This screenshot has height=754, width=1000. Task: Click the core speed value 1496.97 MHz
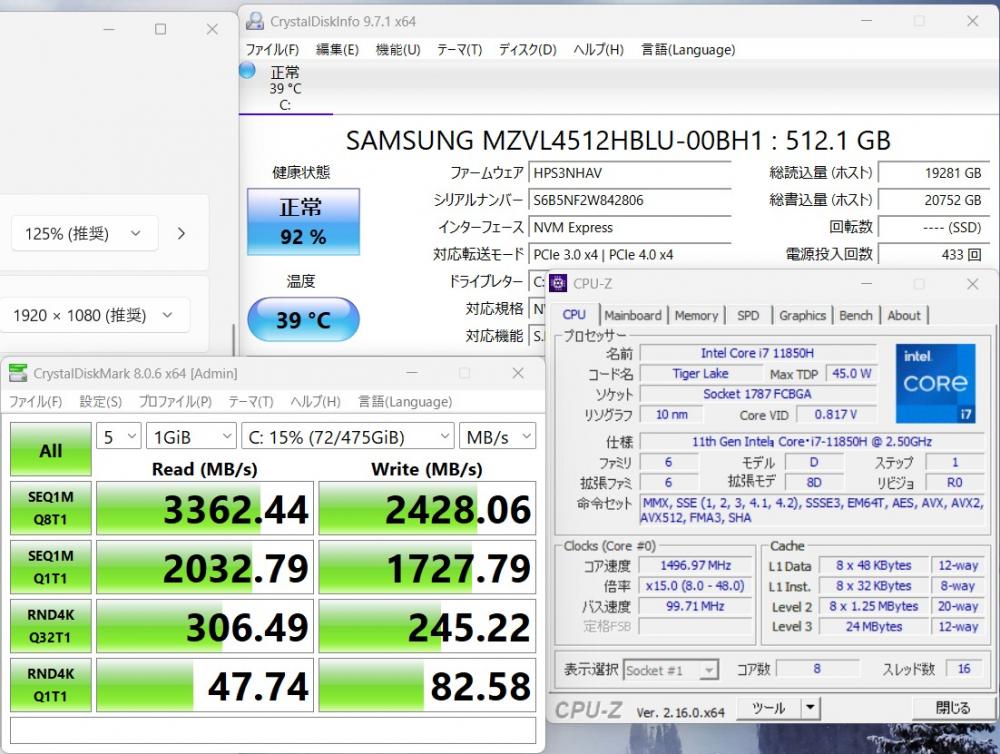[x=696, y=565]
